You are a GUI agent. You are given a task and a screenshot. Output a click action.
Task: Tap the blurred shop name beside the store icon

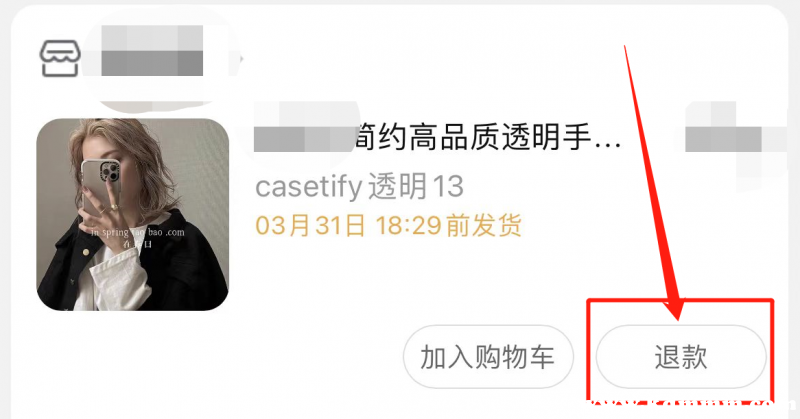[x=152, y=51]
